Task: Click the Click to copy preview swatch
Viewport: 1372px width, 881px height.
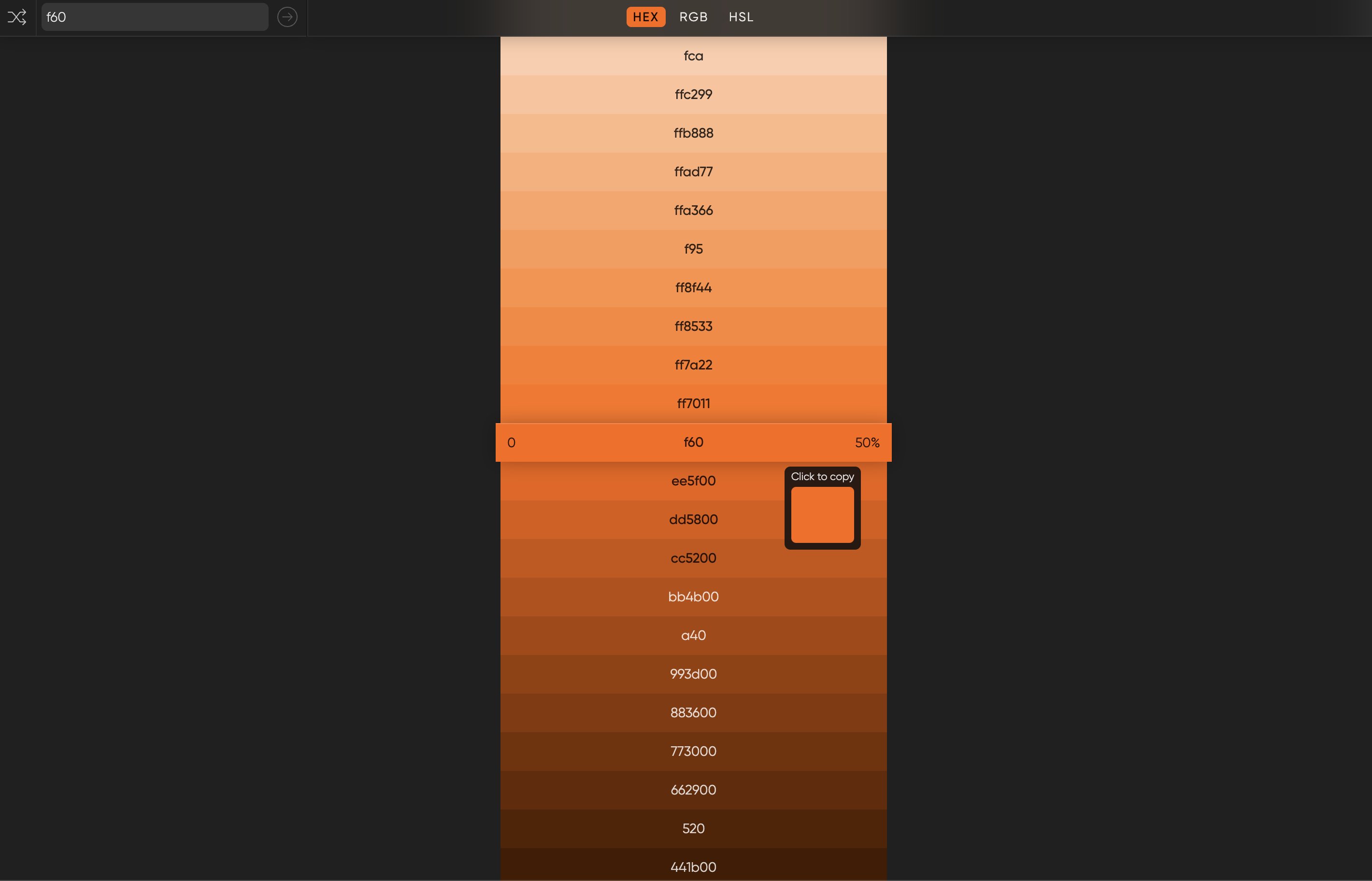Action: (822, 514)
